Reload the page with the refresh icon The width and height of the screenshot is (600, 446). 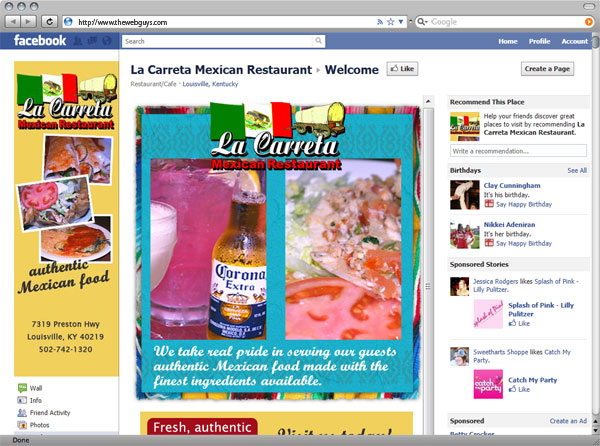pos(49,22)
